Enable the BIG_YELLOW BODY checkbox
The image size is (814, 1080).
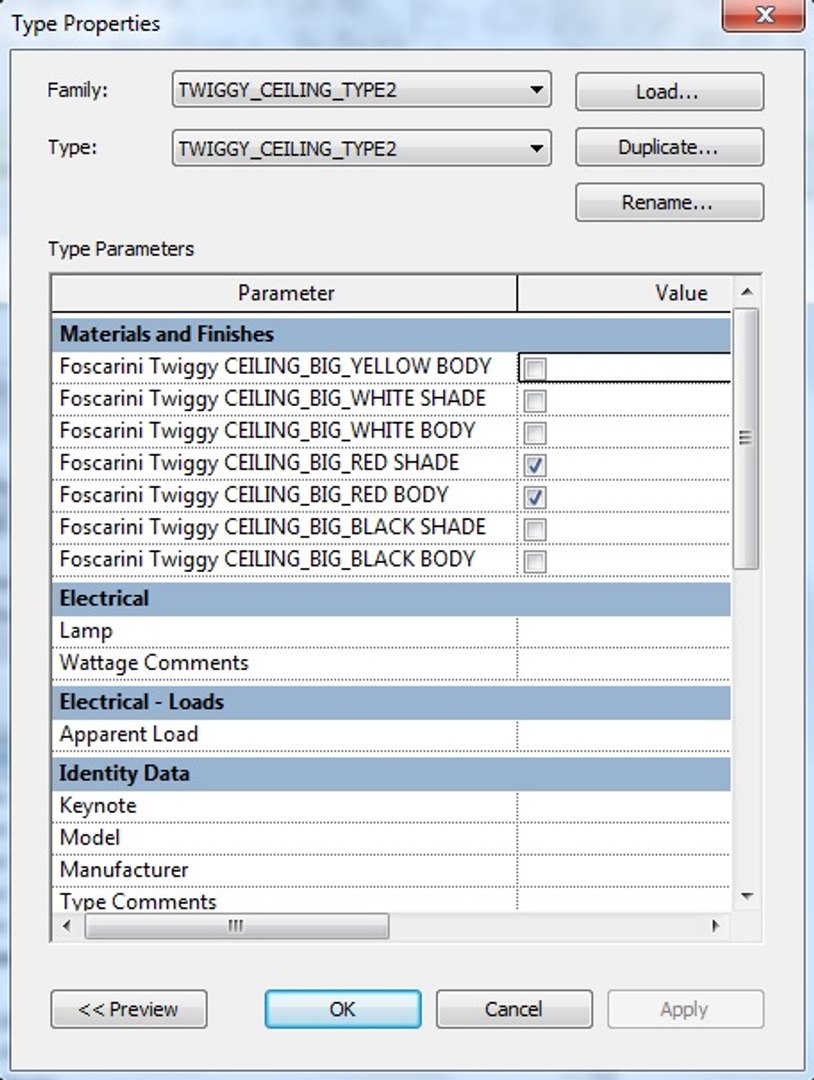point(536,369)
